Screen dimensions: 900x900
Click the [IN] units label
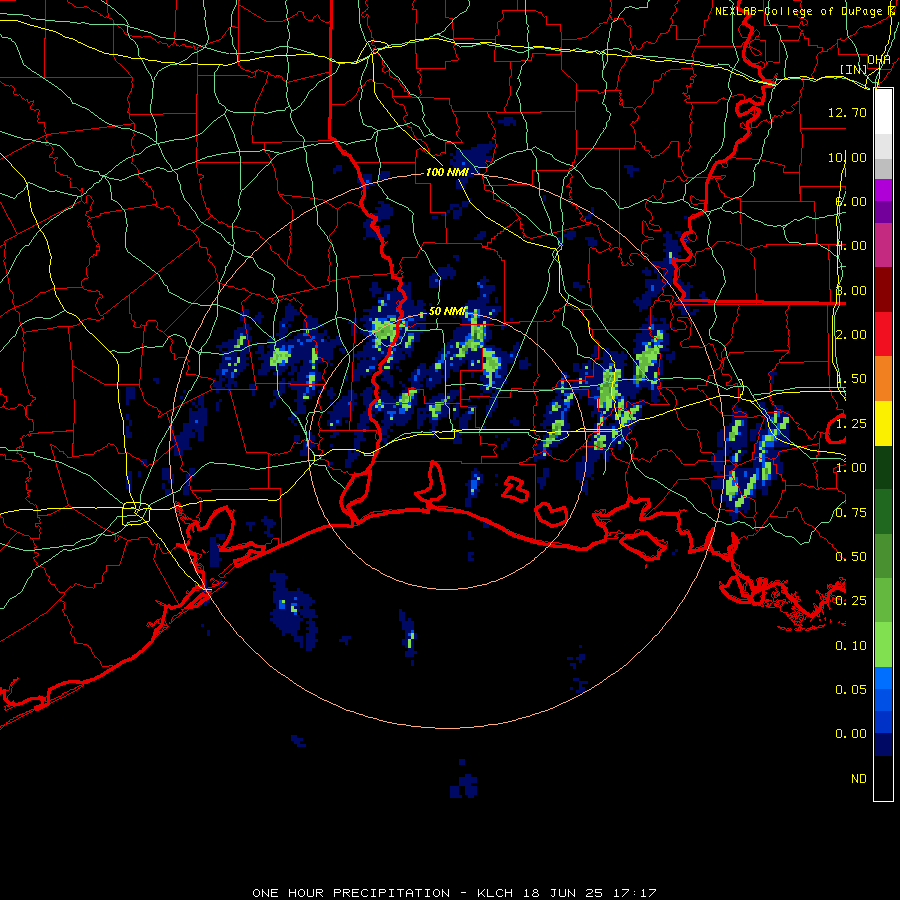click(x=853, y=69)
